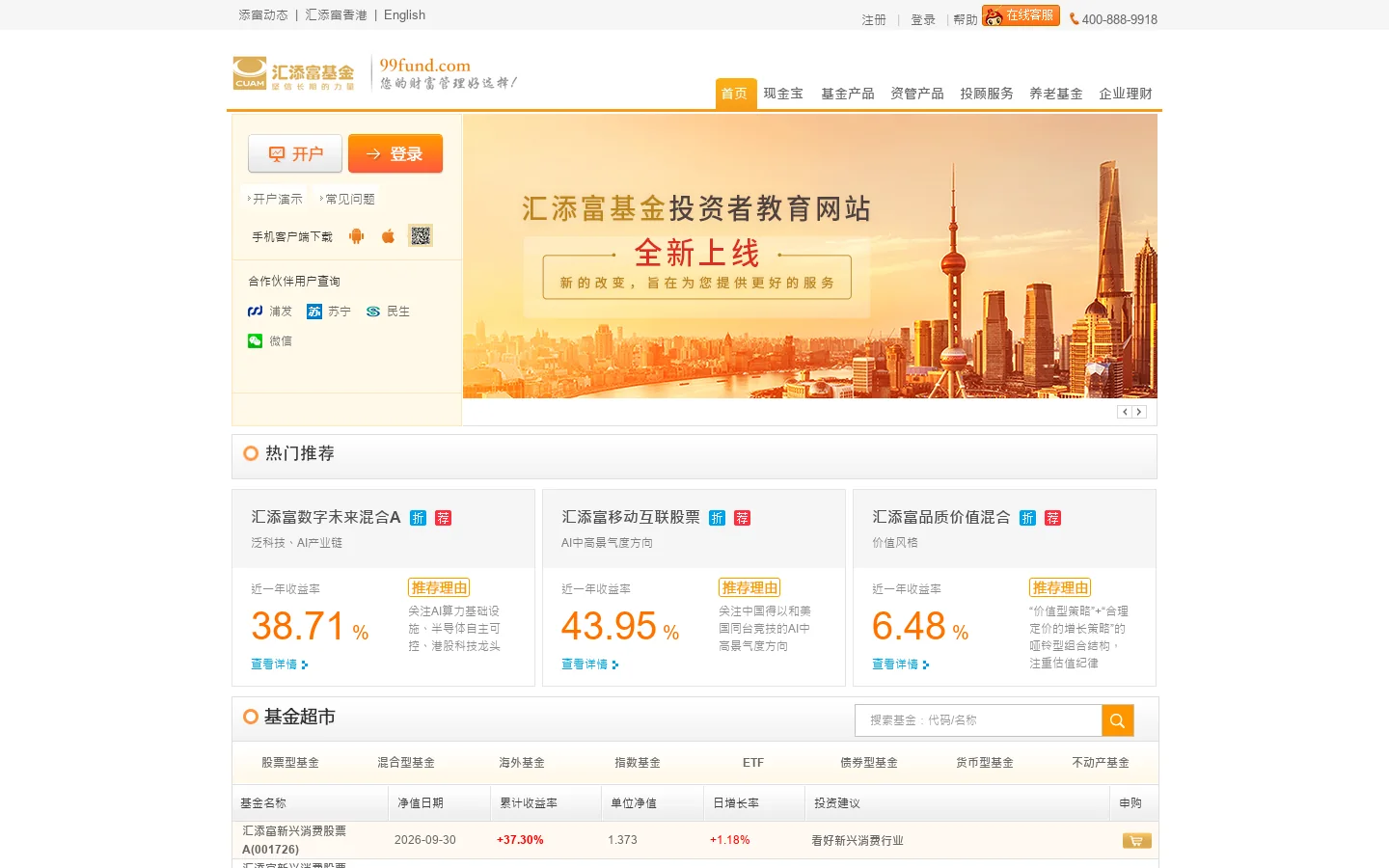Click the English language link
1389x868 pixels.
(404, 15)
